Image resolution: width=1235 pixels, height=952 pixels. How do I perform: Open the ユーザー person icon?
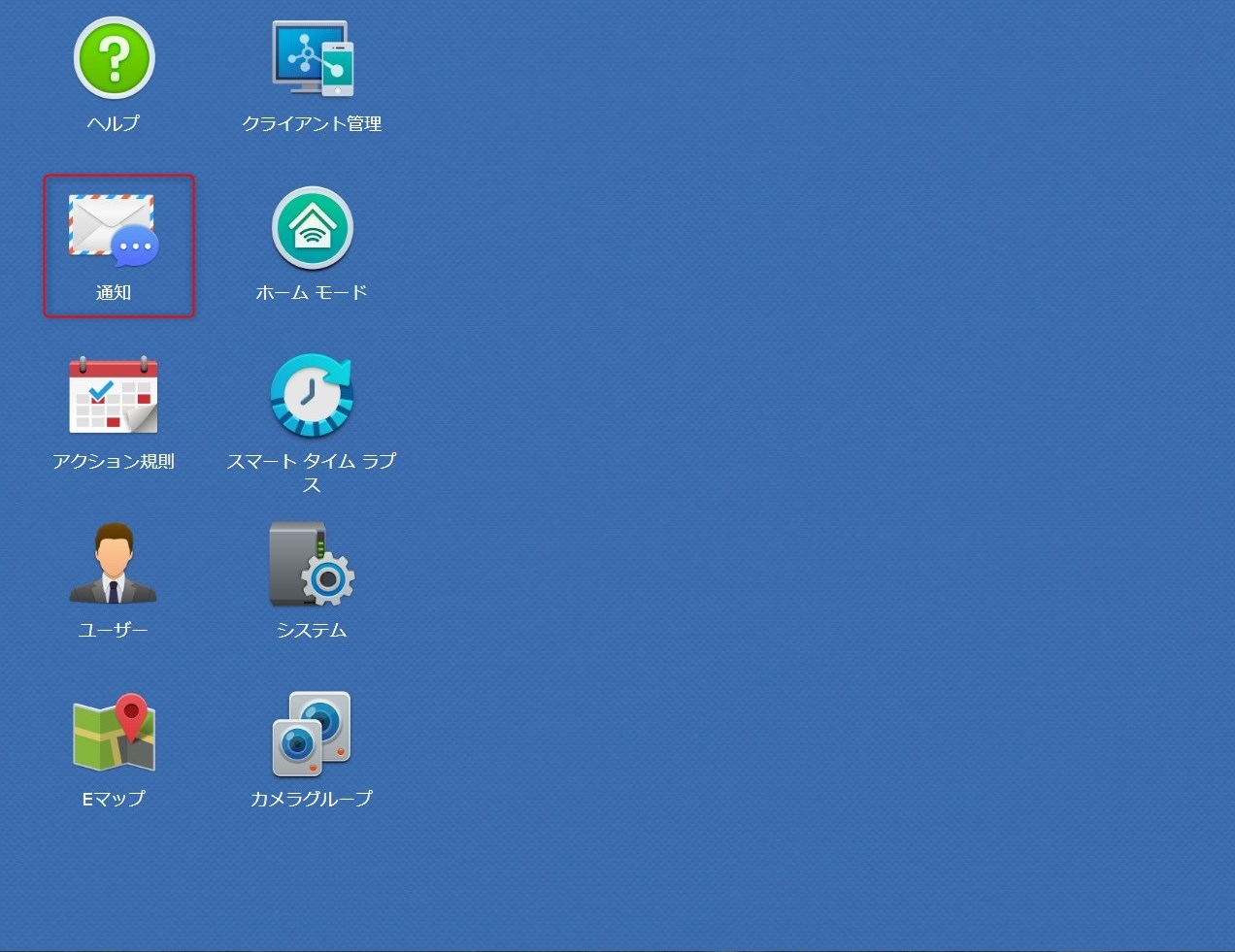point(114,565)
